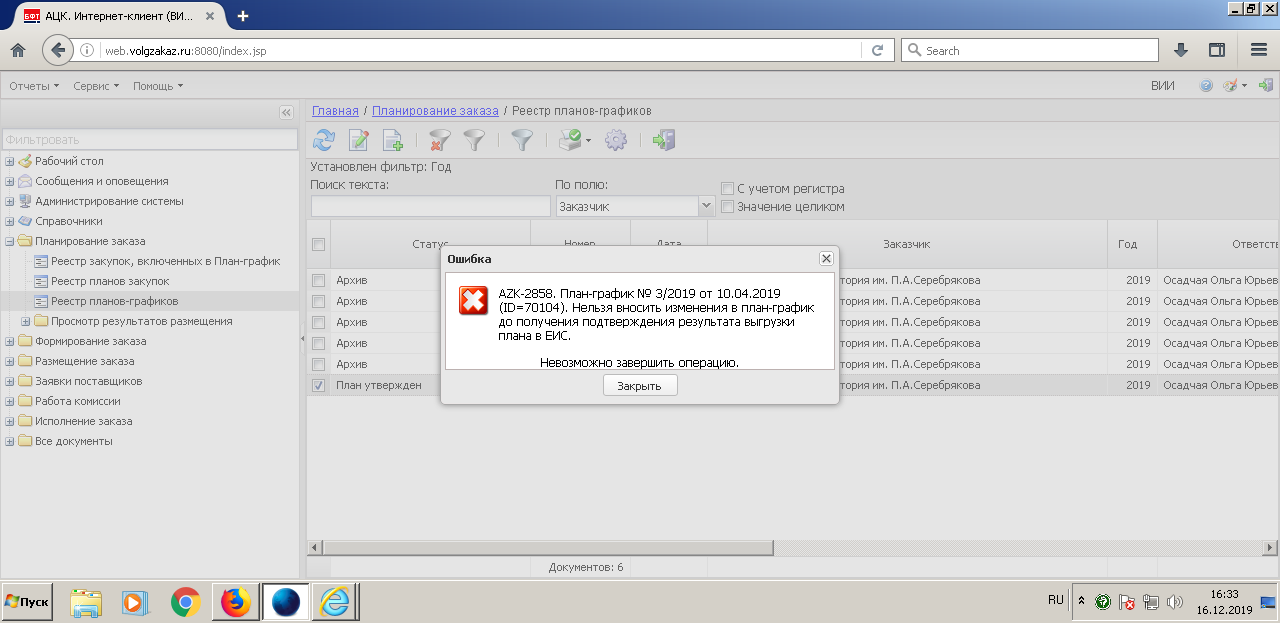Open the 'Сервис' menu
Viewport: 1280px width, 623px height.
pos(95,86)
